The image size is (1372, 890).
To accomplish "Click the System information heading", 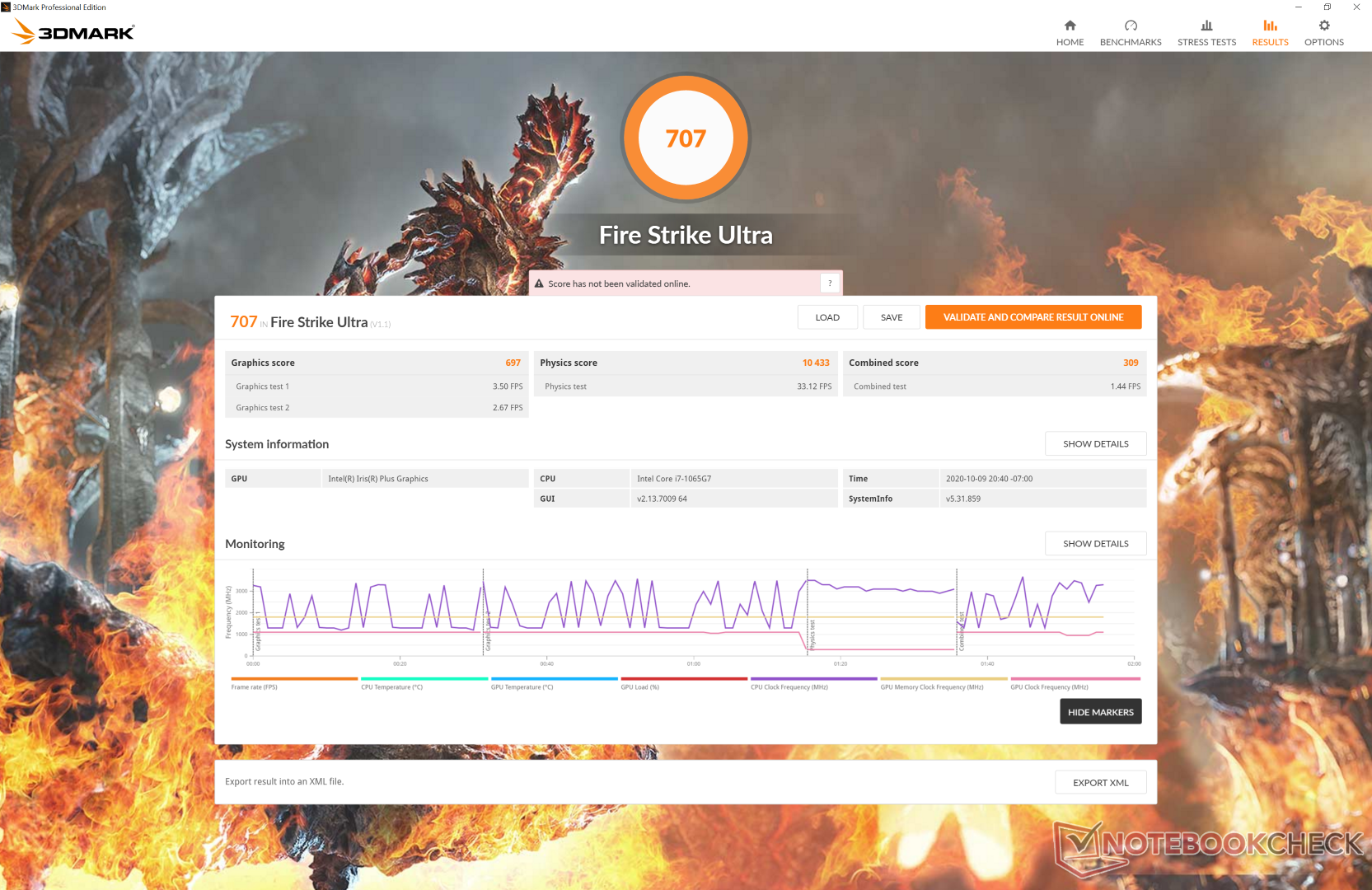I will (x=277, y=444).
